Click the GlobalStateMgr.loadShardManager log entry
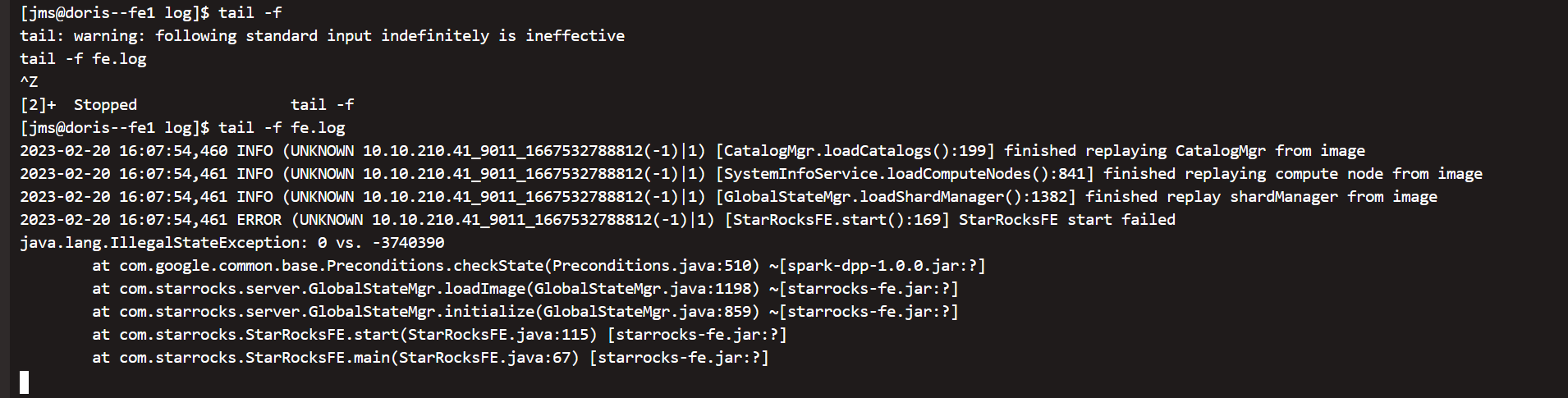Screen dimensions: 1568x398 coord(728,197)
